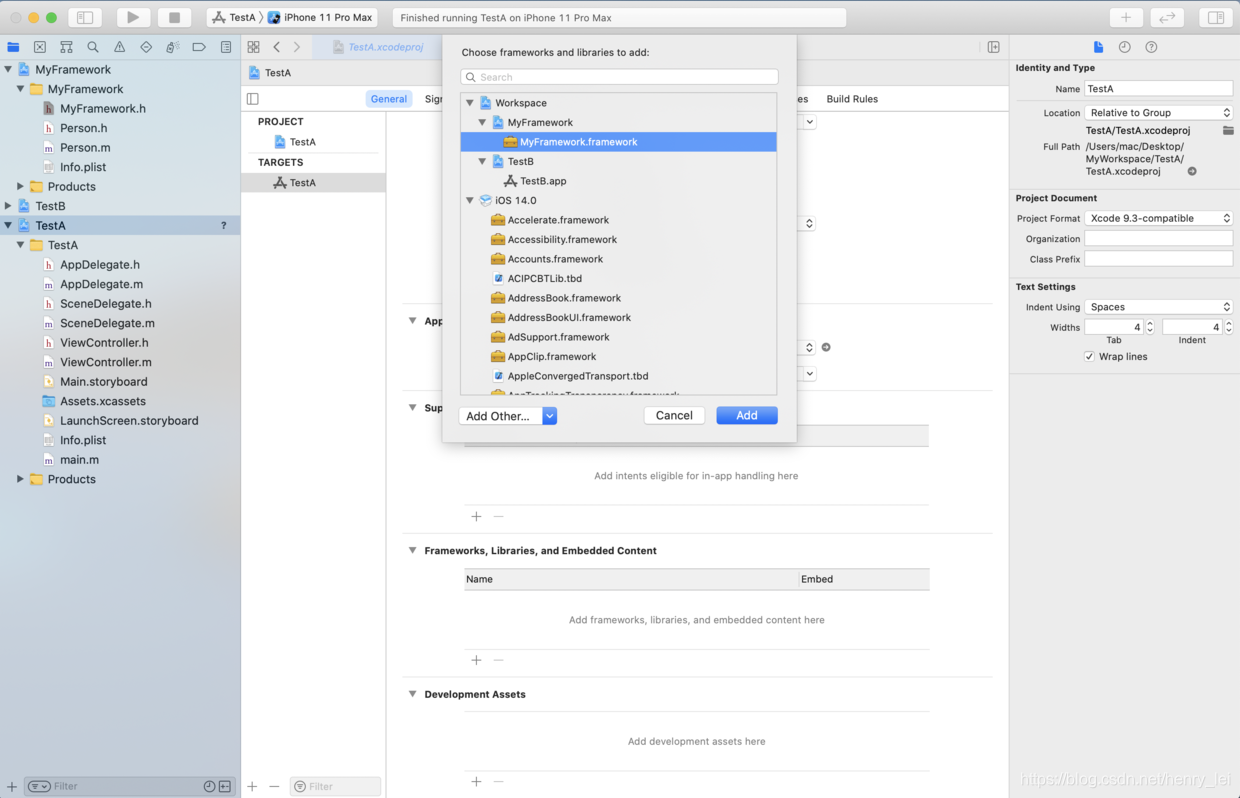
Task: Open the Indent Using Spaces dropdown
Action: pos(1159,307)
